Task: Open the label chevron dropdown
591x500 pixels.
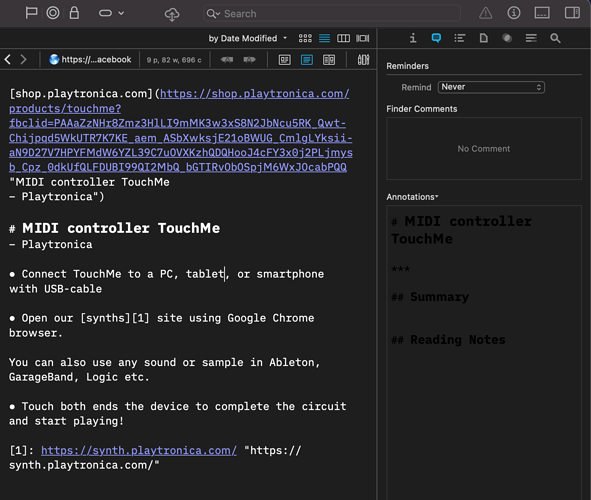Action: [x=121, y=13]
